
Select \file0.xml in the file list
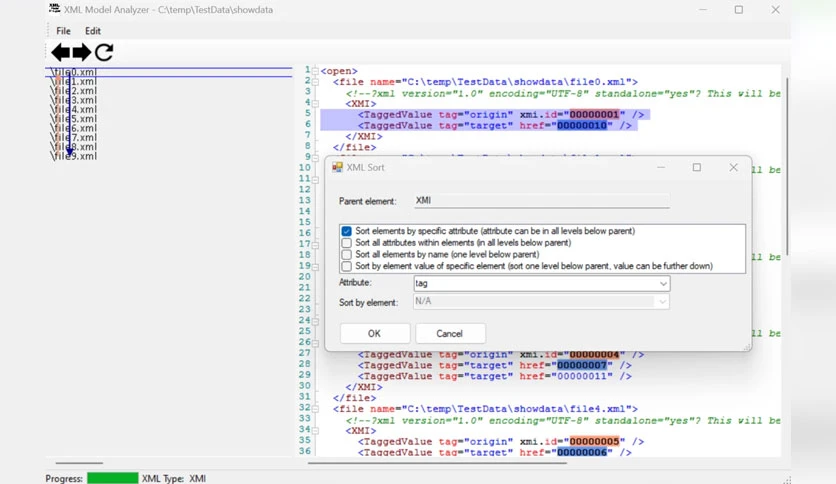74,72
